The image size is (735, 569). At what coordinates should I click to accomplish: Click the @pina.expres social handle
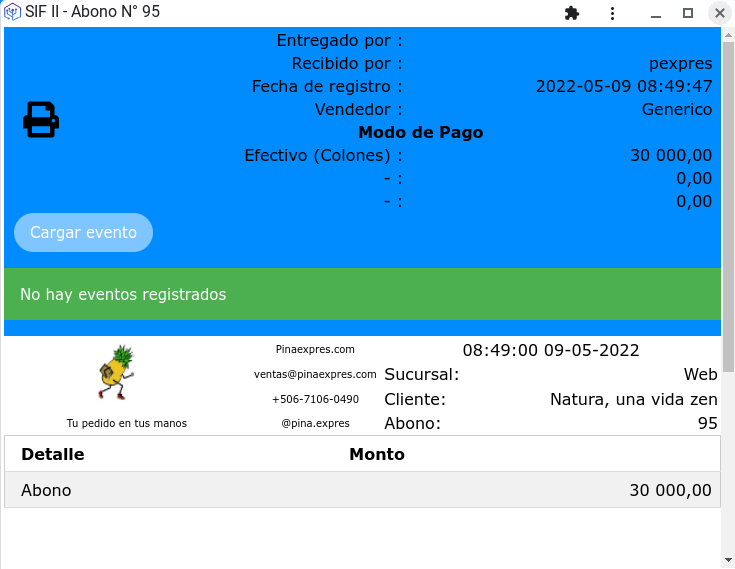coord(315,423)
